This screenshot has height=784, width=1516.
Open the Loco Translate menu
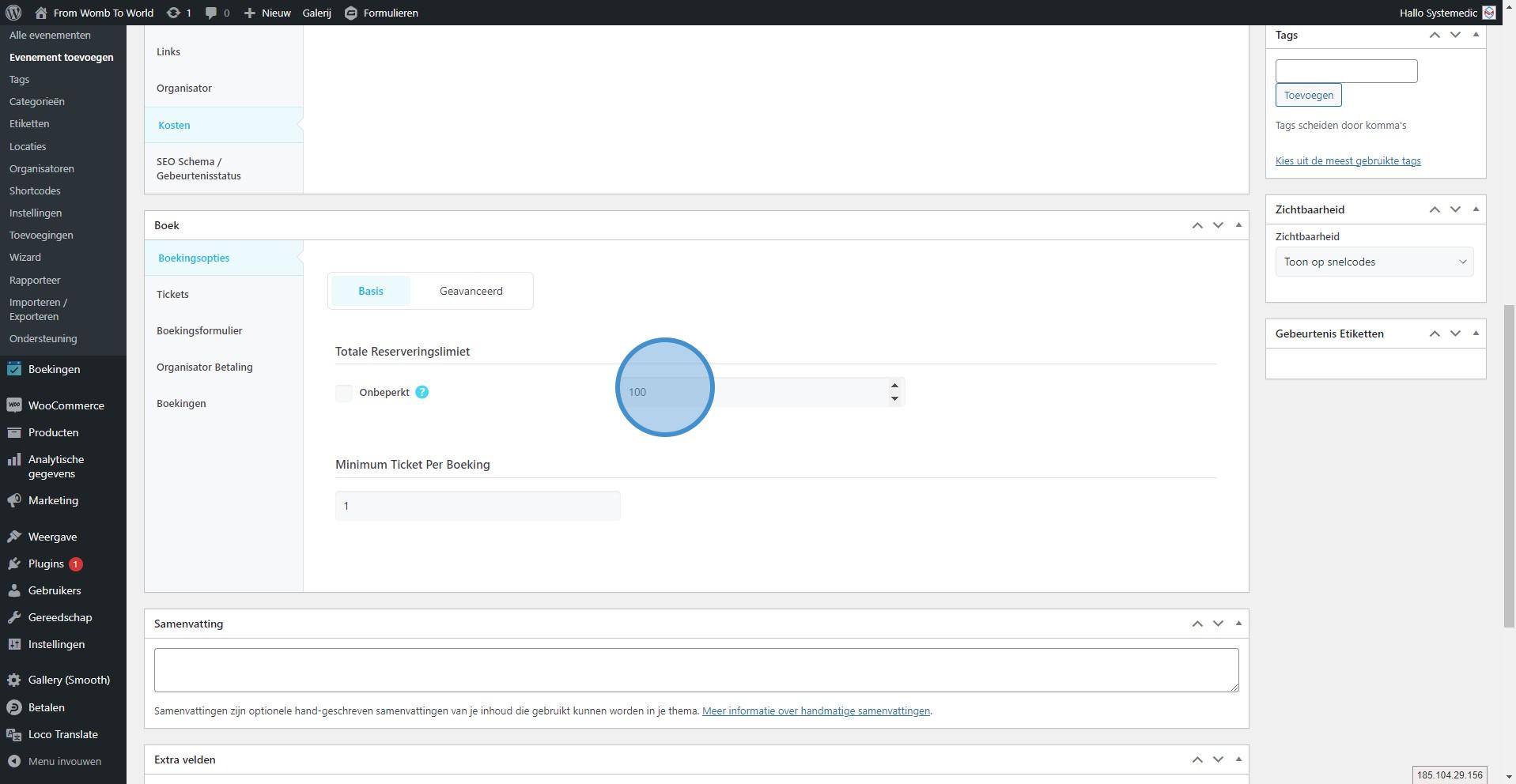pyautogui.click(x=62, y=734)
